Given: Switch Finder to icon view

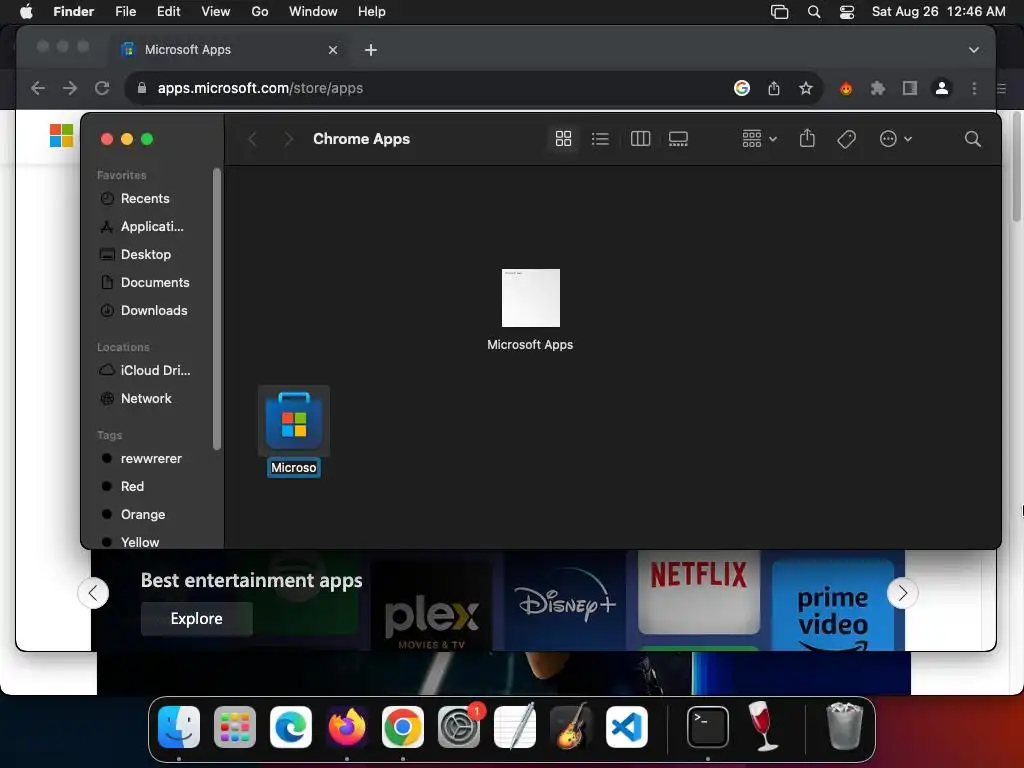Looking at the screenshot, I should coord(563,138).
